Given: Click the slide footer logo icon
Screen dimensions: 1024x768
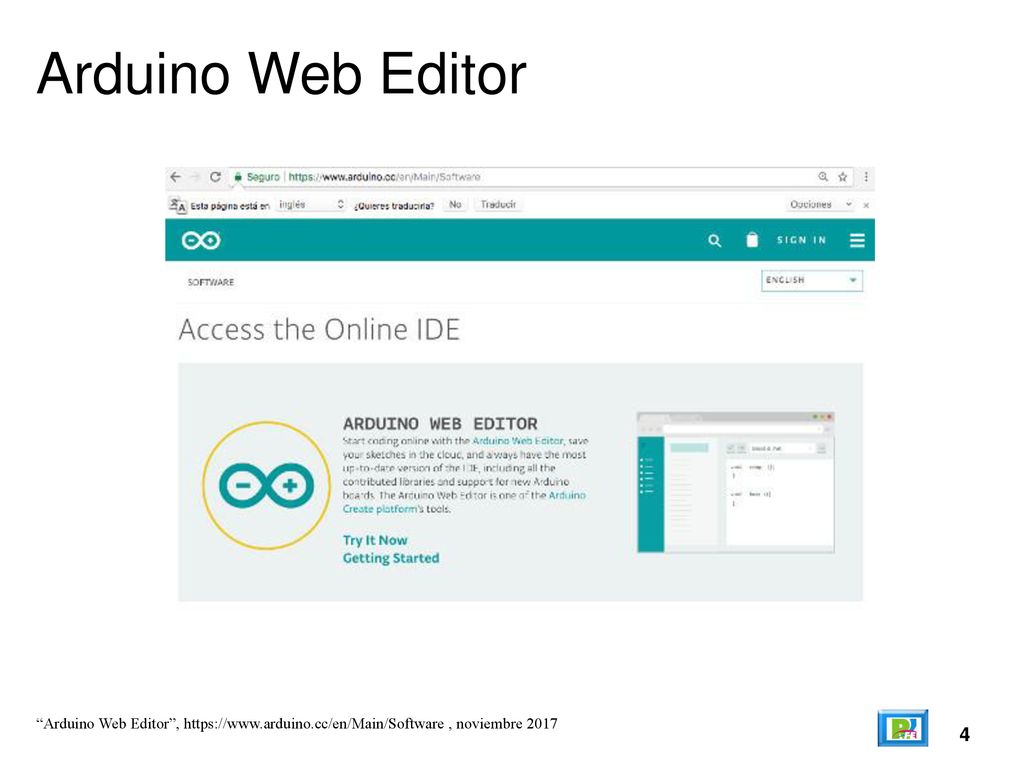Looking at the screenshot, I should click(903, 728).
